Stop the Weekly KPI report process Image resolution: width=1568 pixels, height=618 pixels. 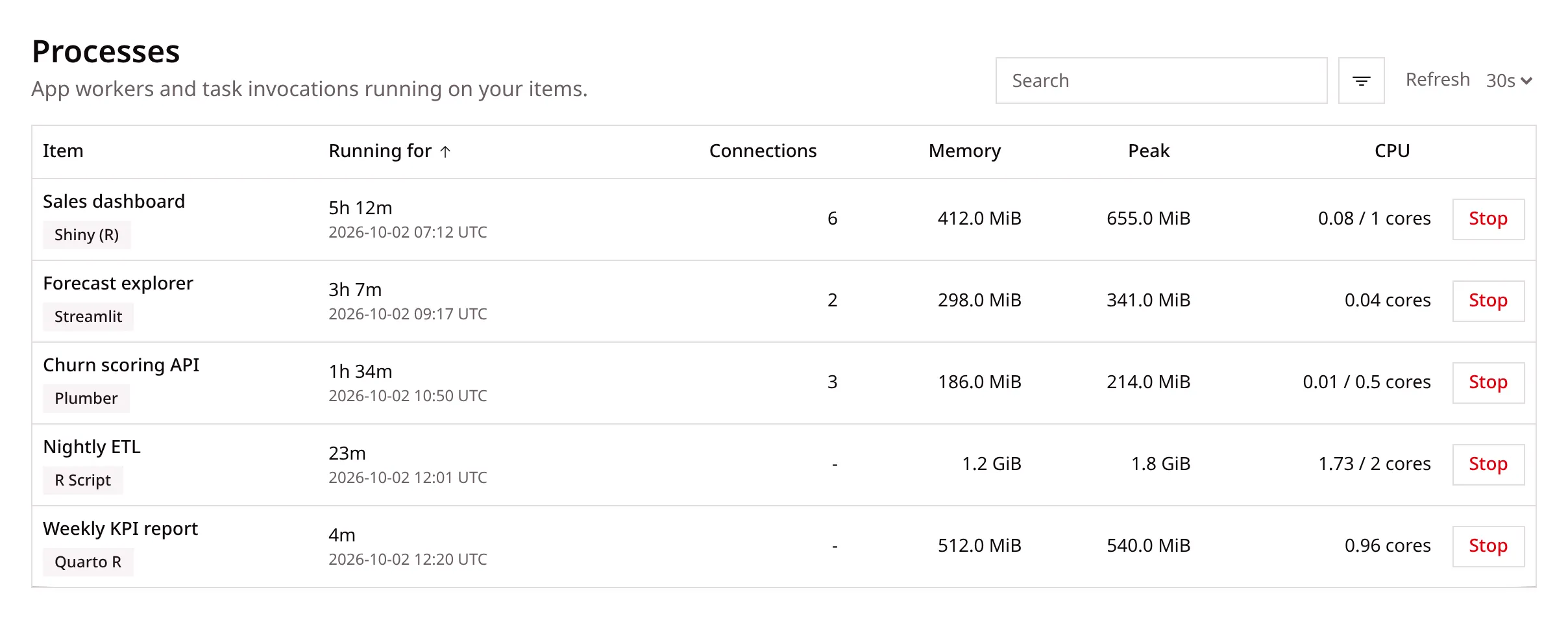[x=1488, y=546]
